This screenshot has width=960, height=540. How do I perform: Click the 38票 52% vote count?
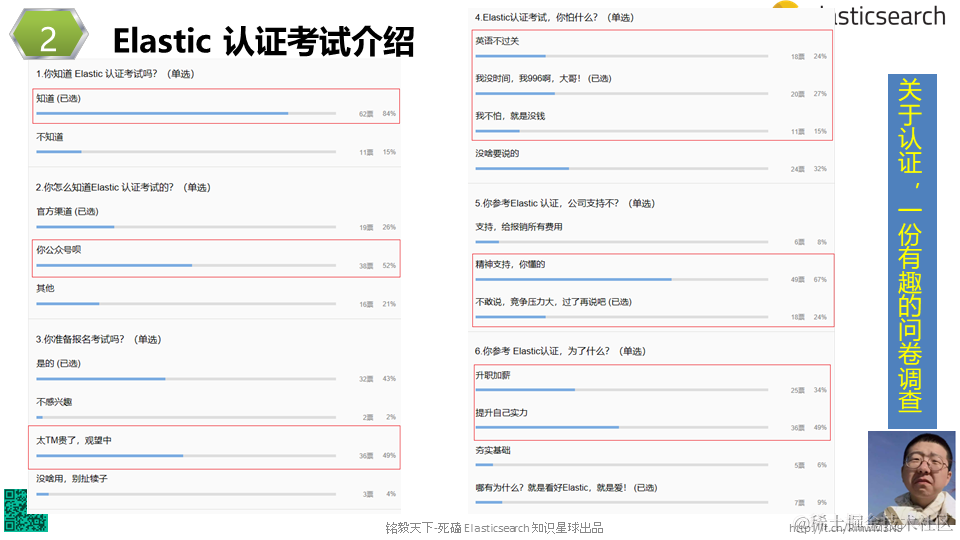[377, 266]
